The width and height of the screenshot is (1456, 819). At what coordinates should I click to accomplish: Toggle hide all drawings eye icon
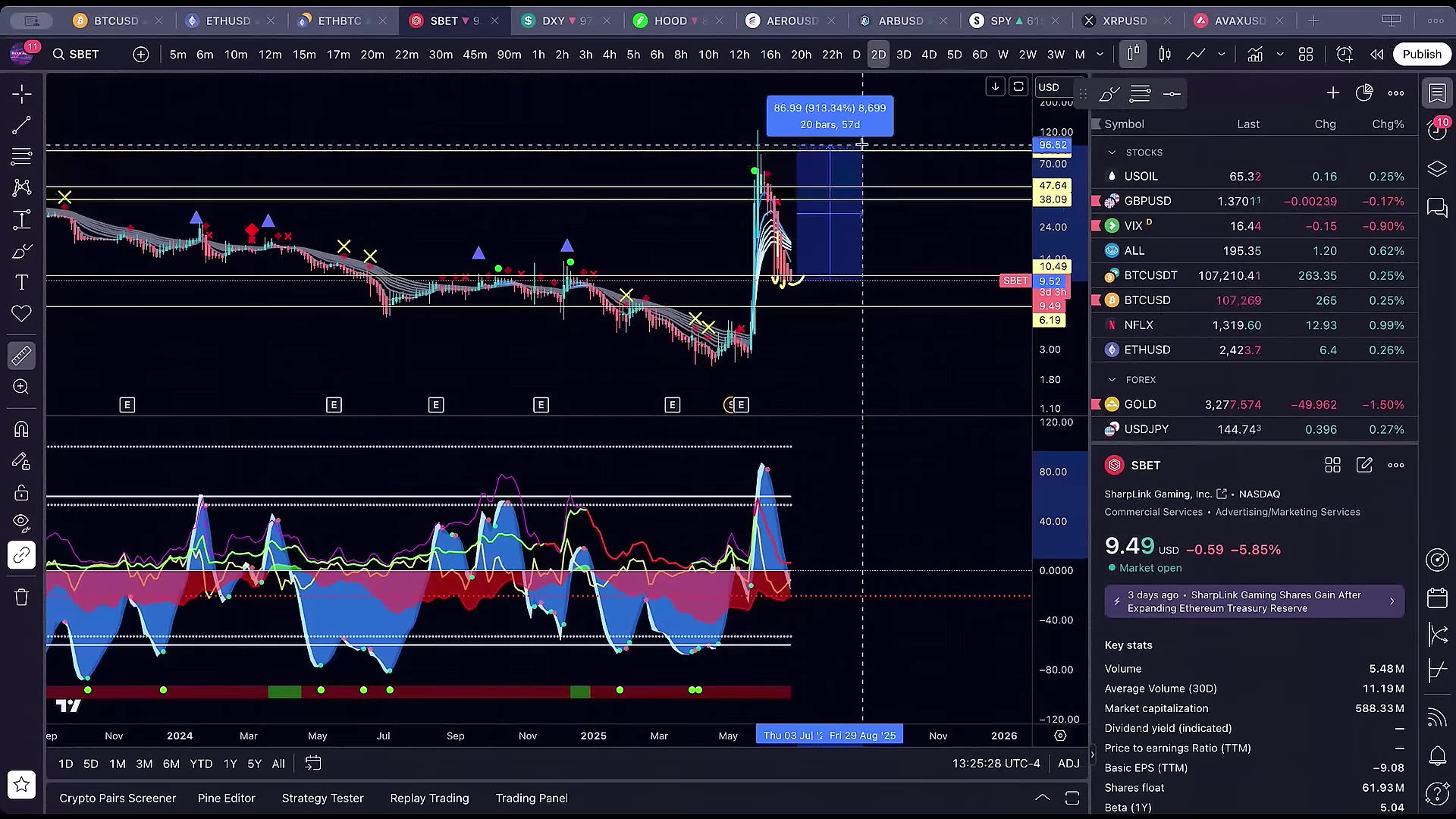click(21, 522)
